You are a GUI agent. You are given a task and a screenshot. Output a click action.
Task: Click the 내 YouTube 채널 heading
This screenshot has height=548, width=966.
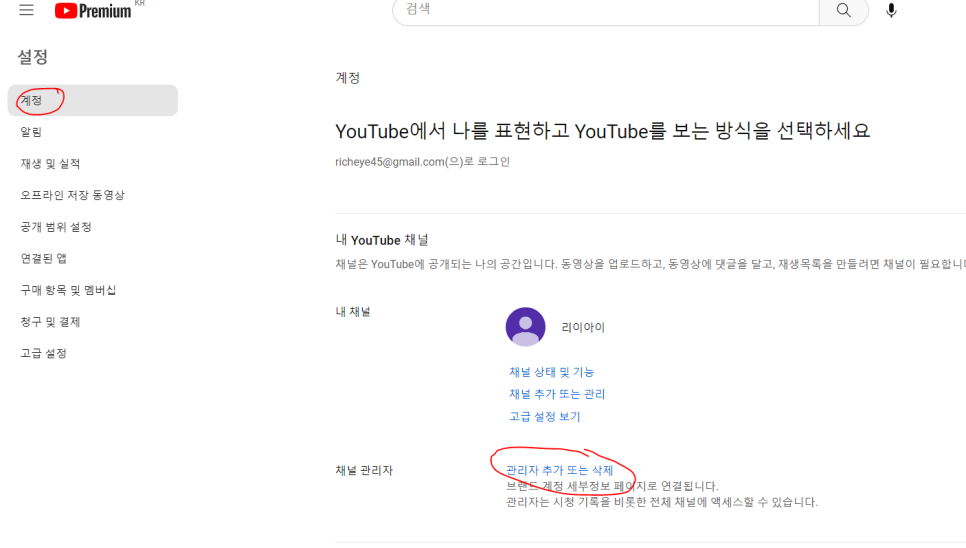click(x=382, y=240)
